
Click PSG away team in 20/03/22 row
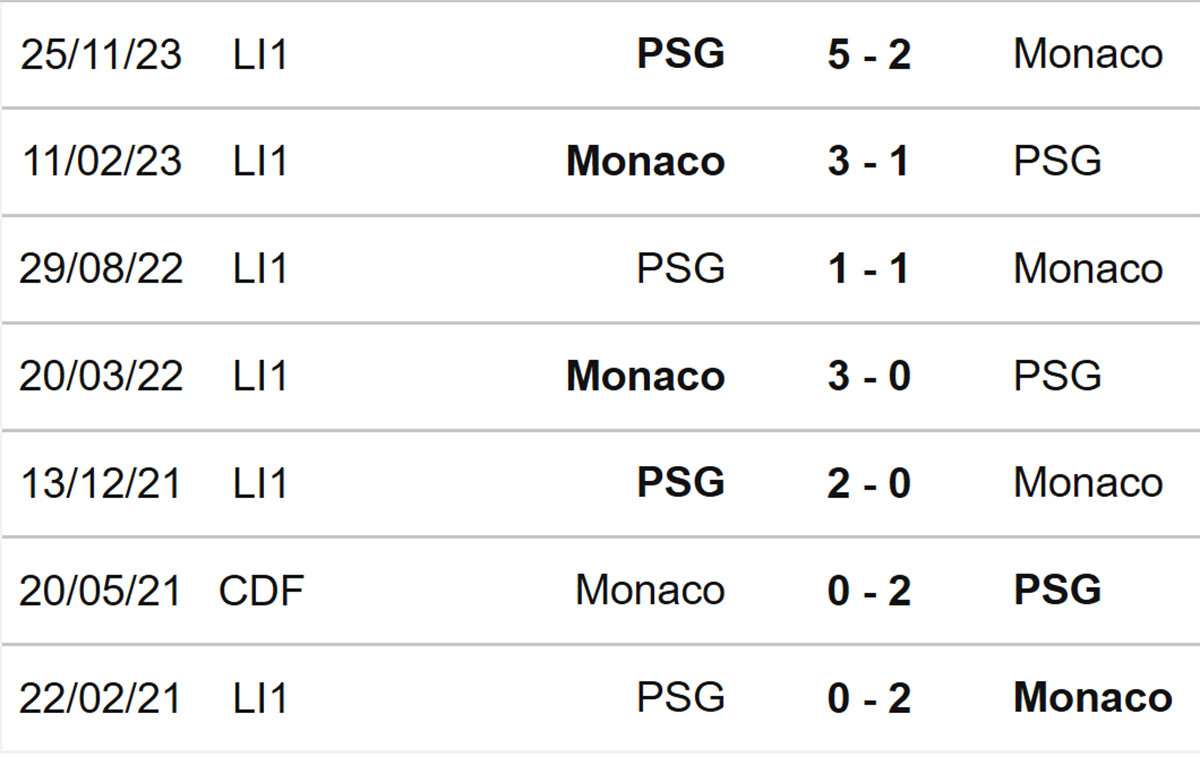point(1058,376)
